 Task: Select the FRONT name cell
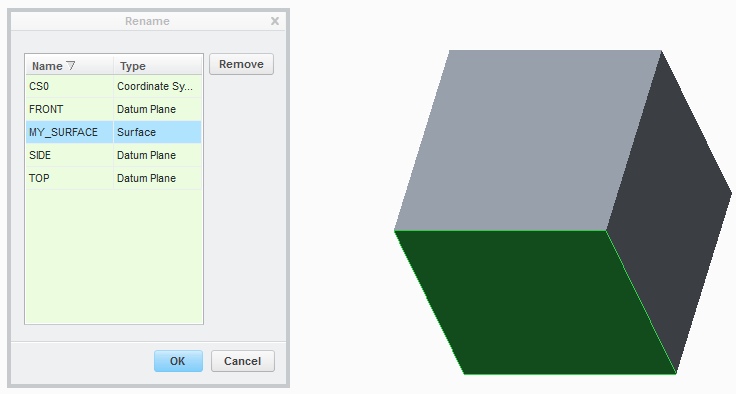(x=69, y=109)
